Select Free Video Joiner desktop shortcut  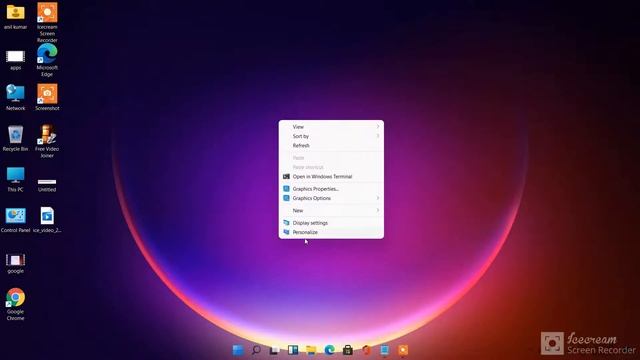coord(47,141)
